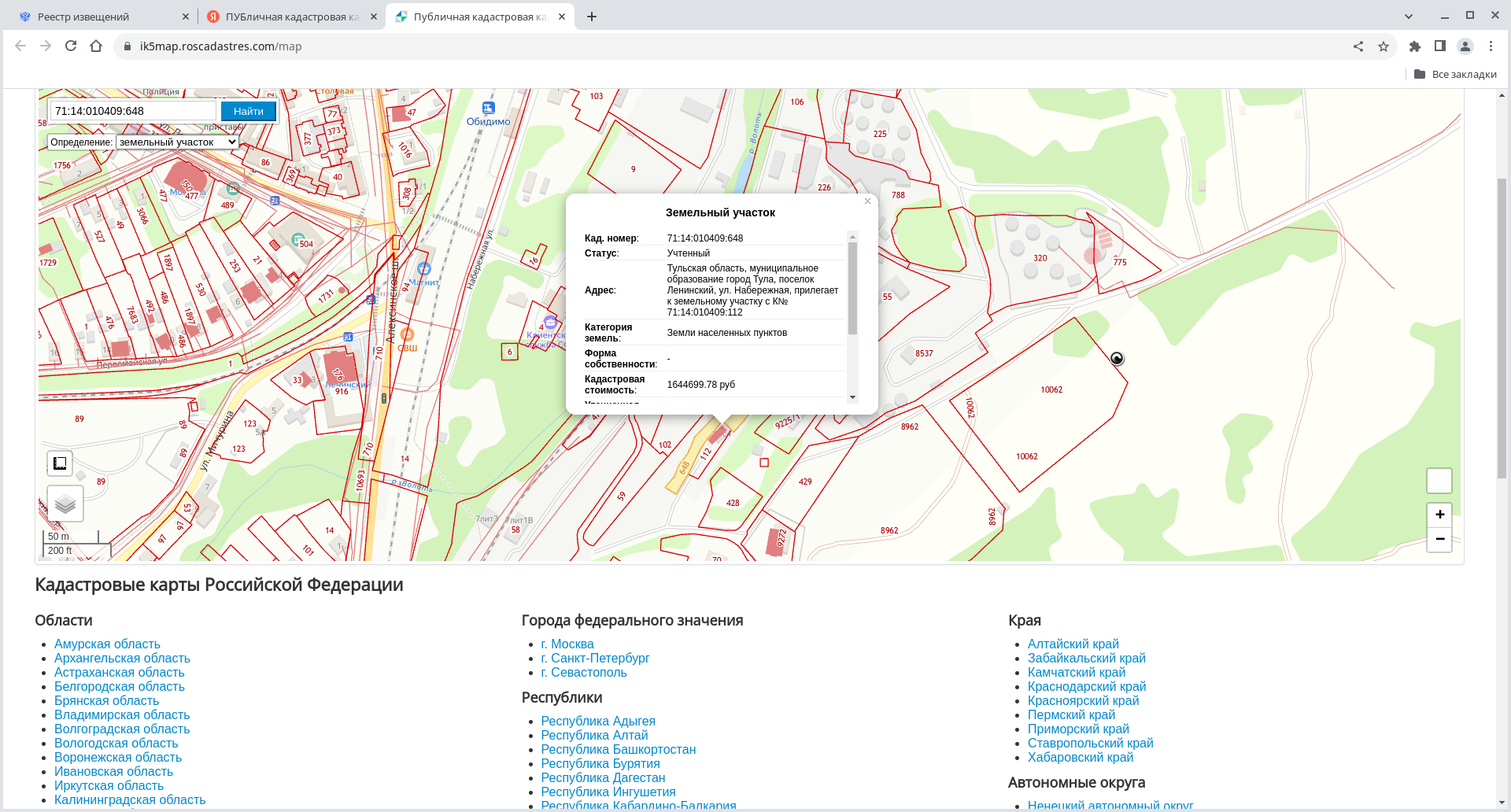The height and width of the screenshot is (812, 1511).
Task: Click the cadastral number search field
Action: click(134, 111)
